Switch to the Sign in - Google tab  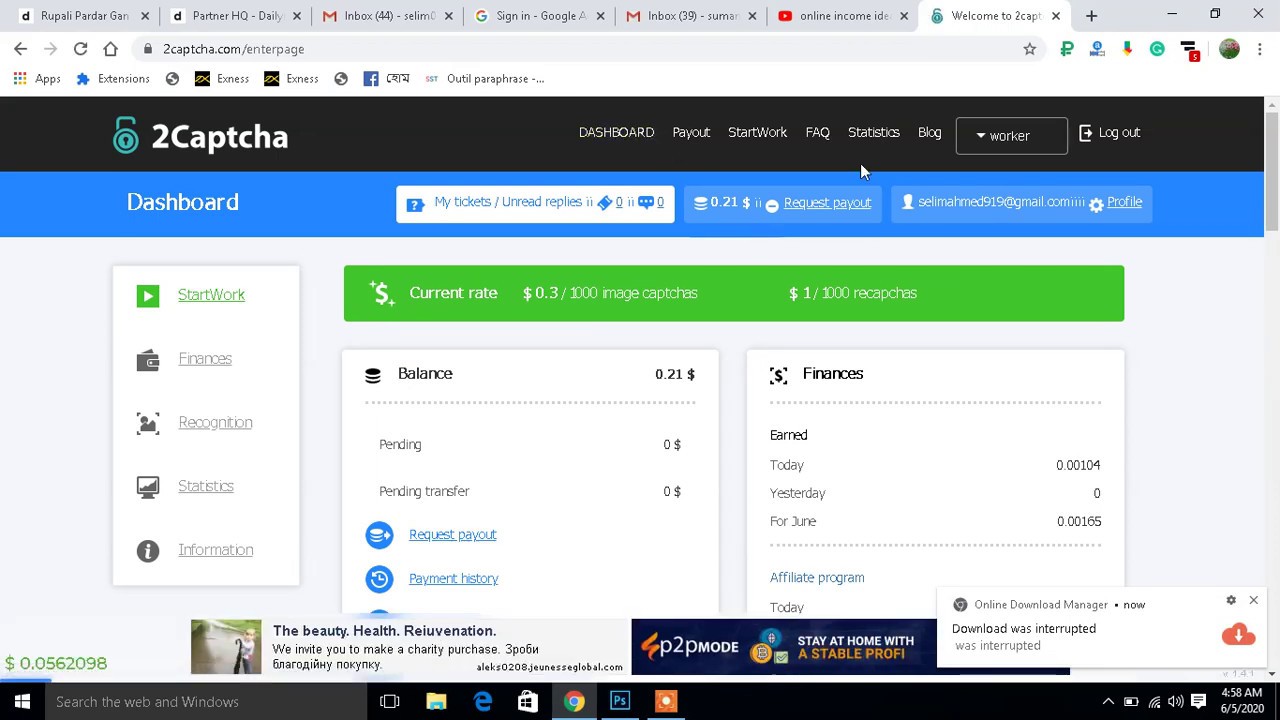pyautogui.click(x=539, y=16)
